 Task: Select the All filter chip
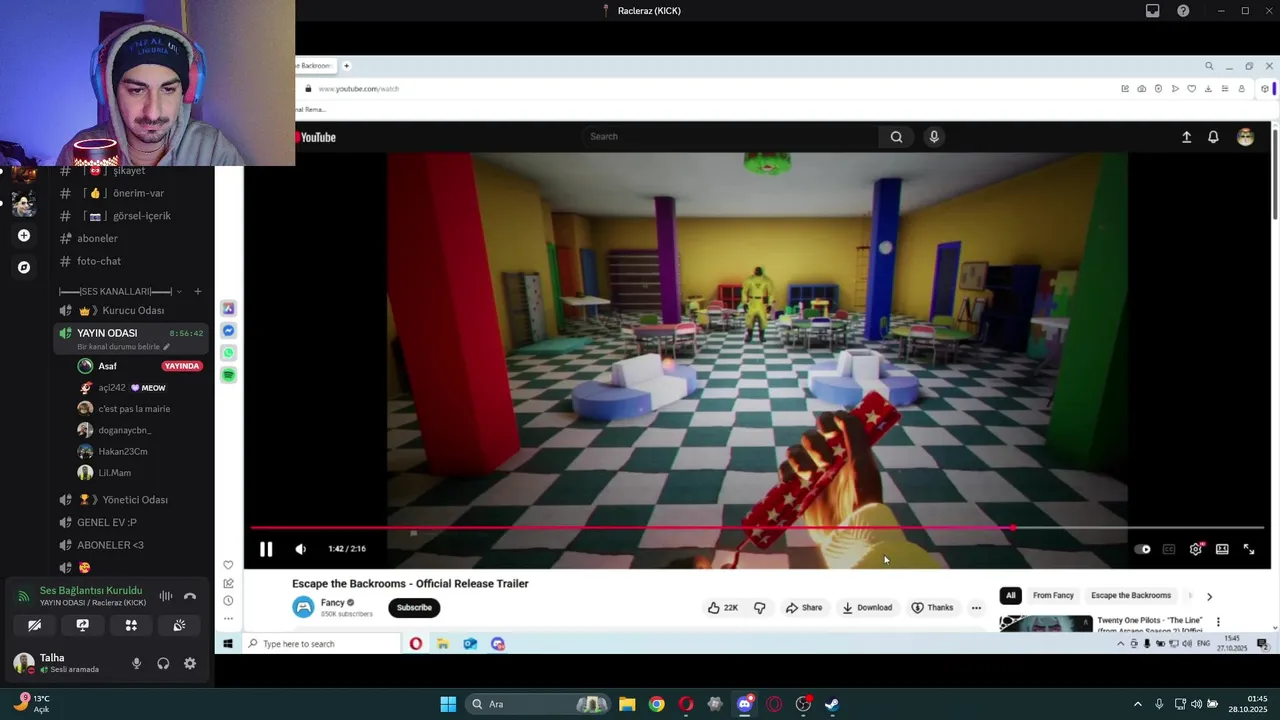(x=1010, y=596)
